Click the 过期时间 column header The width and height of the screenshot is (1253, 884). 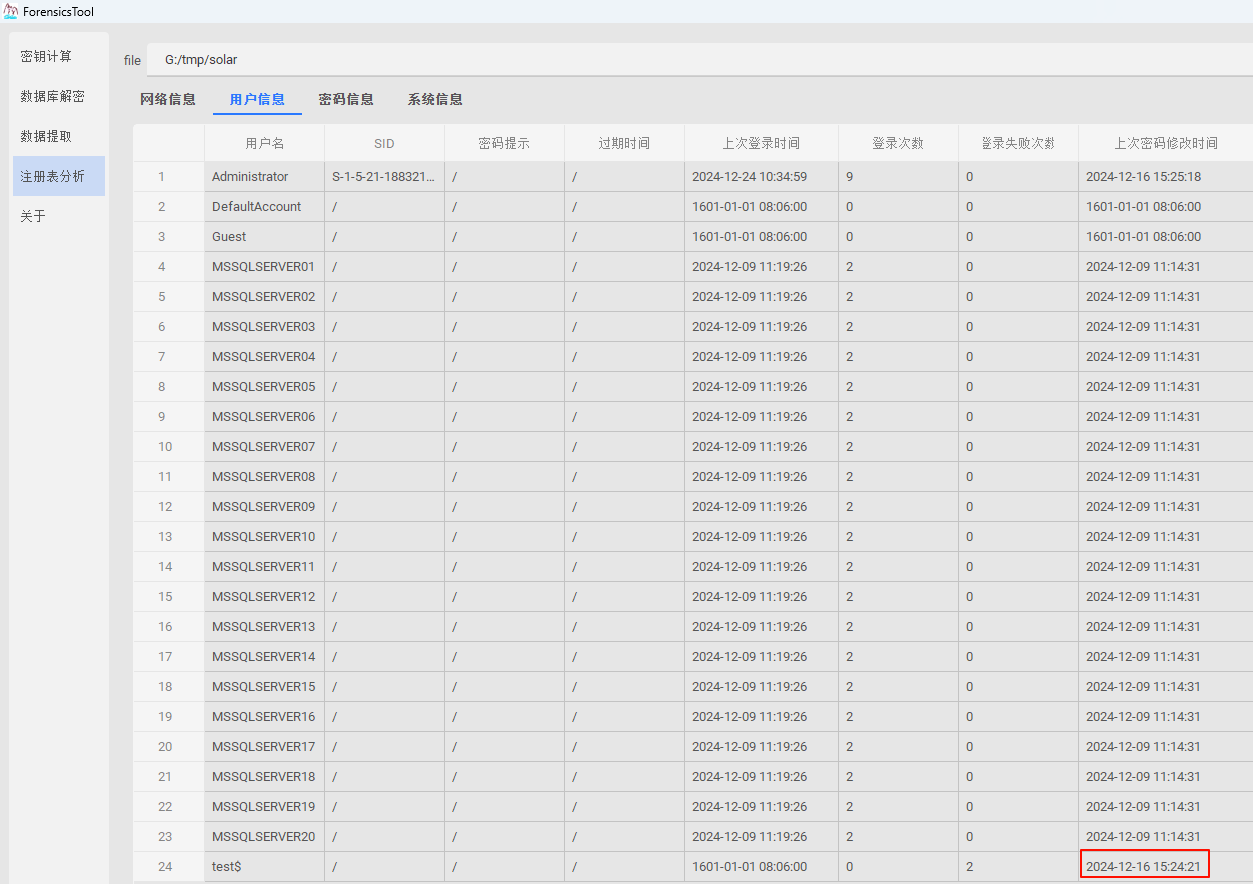[x=624, y=143]
